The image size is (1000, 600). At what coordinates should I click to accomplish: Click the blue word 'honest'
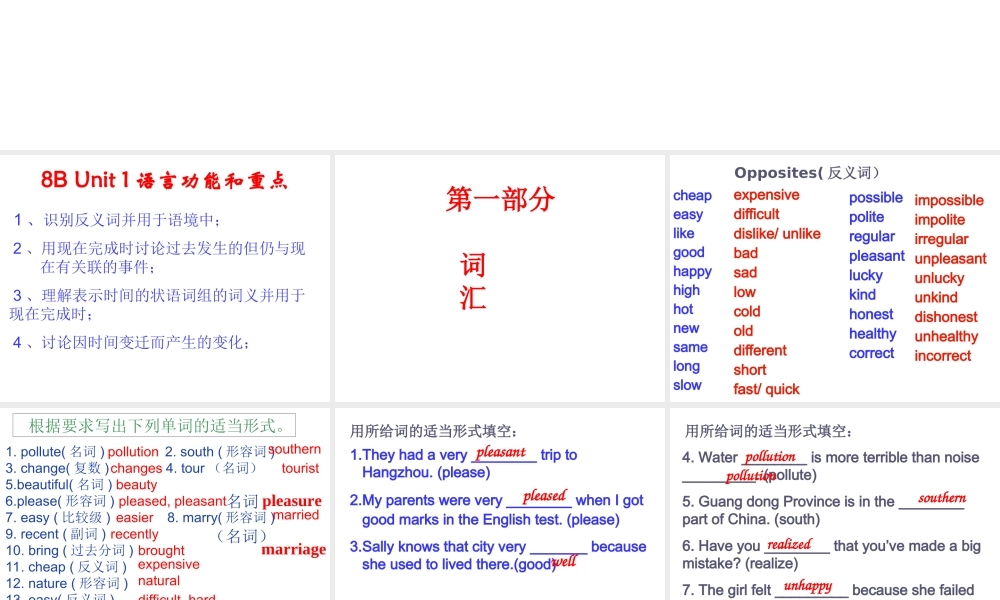click(x=871, y=314)
